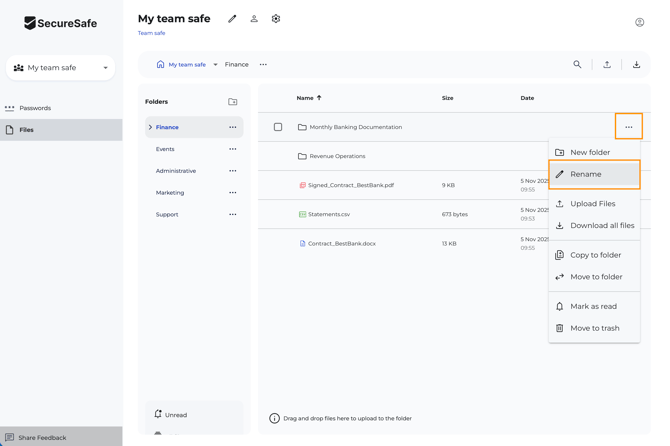Open the Marketing folder options ellipsis
Screen dimensions: 670x446
point(233,193)
